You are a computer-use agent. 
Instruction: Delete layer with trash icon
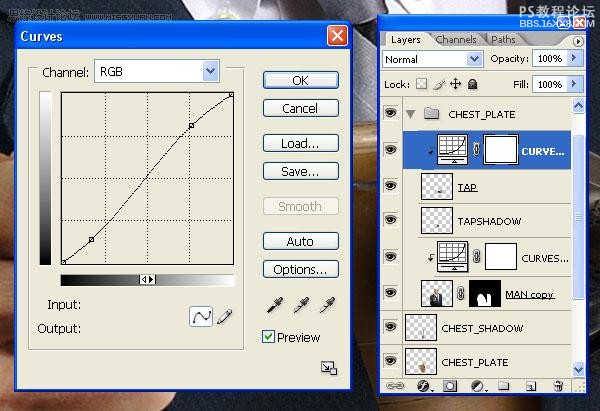click(x=558, y=386)
